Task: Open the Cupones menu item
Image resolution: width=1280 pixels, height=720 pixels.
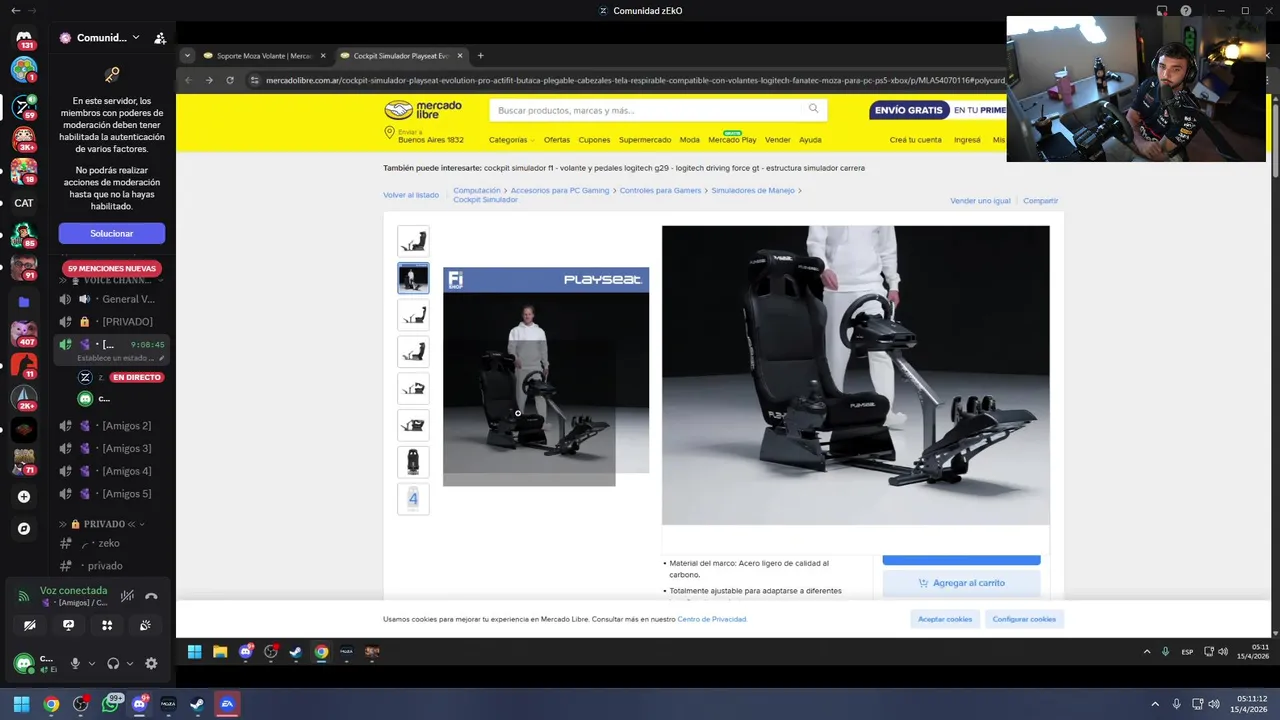Action: coord(594,140)
